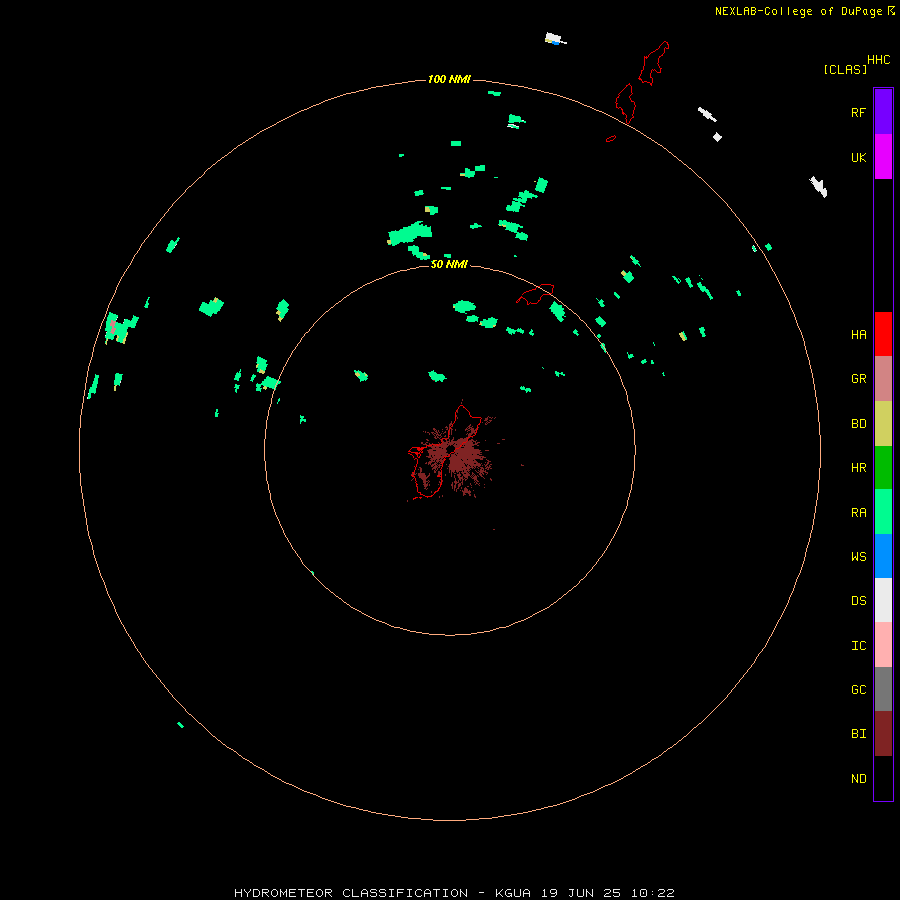Click the HHC product label
This screenshot has height=900, width=900.
[x=878, y=60]
